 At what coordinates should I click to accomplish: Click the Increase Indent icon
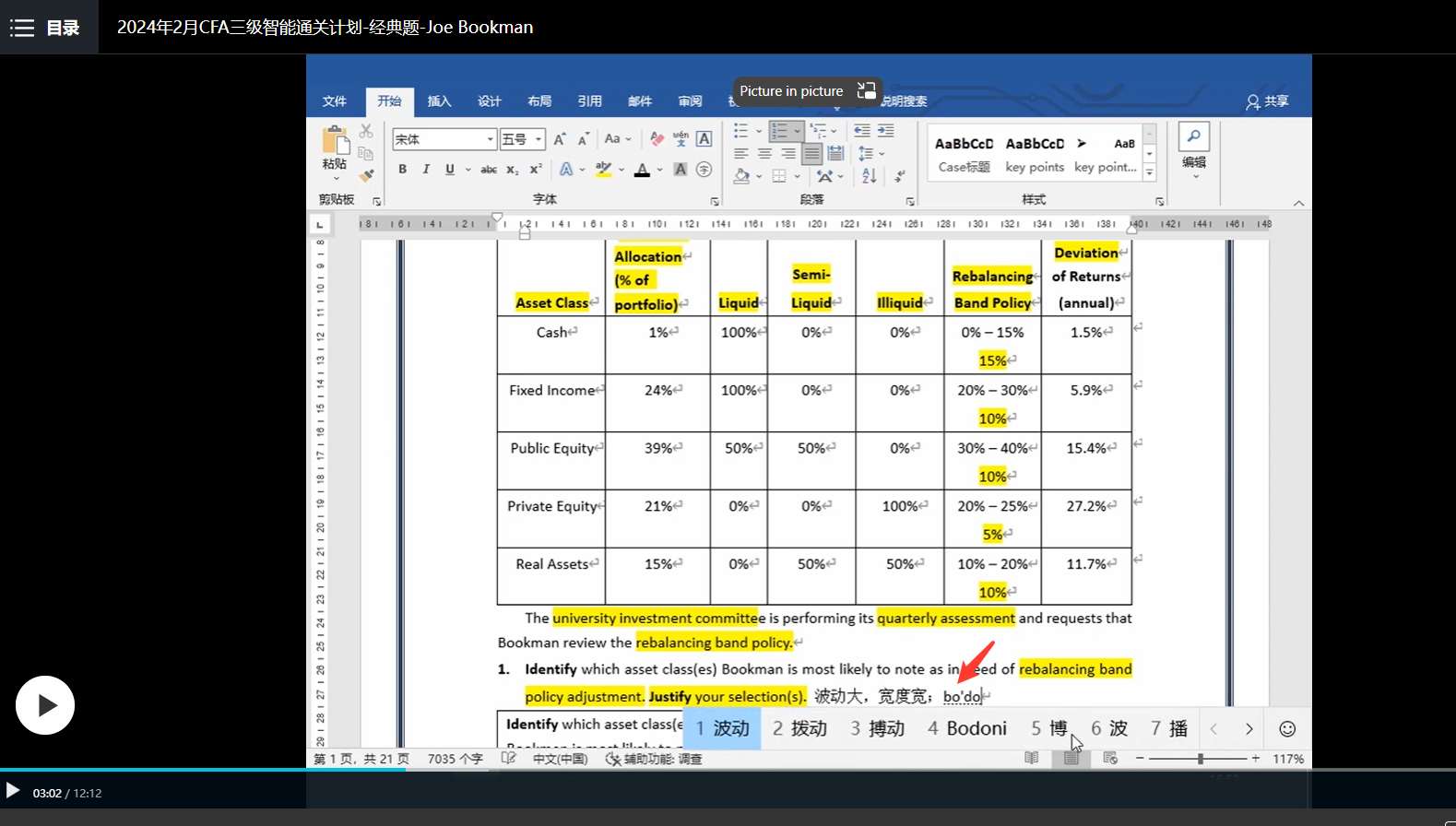(x=885, y=131)
